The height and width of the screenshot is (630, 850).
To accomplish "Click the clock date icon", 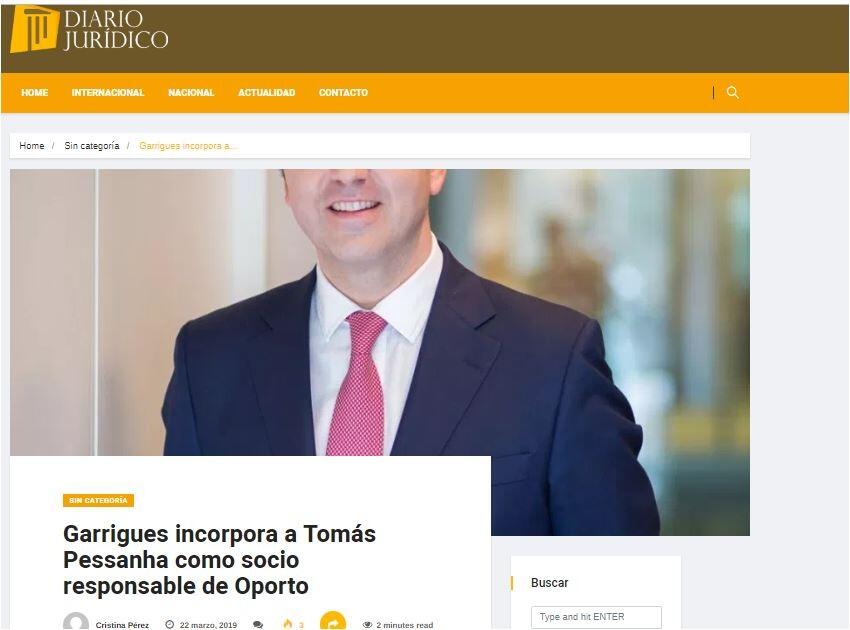I will coord(170,625).
